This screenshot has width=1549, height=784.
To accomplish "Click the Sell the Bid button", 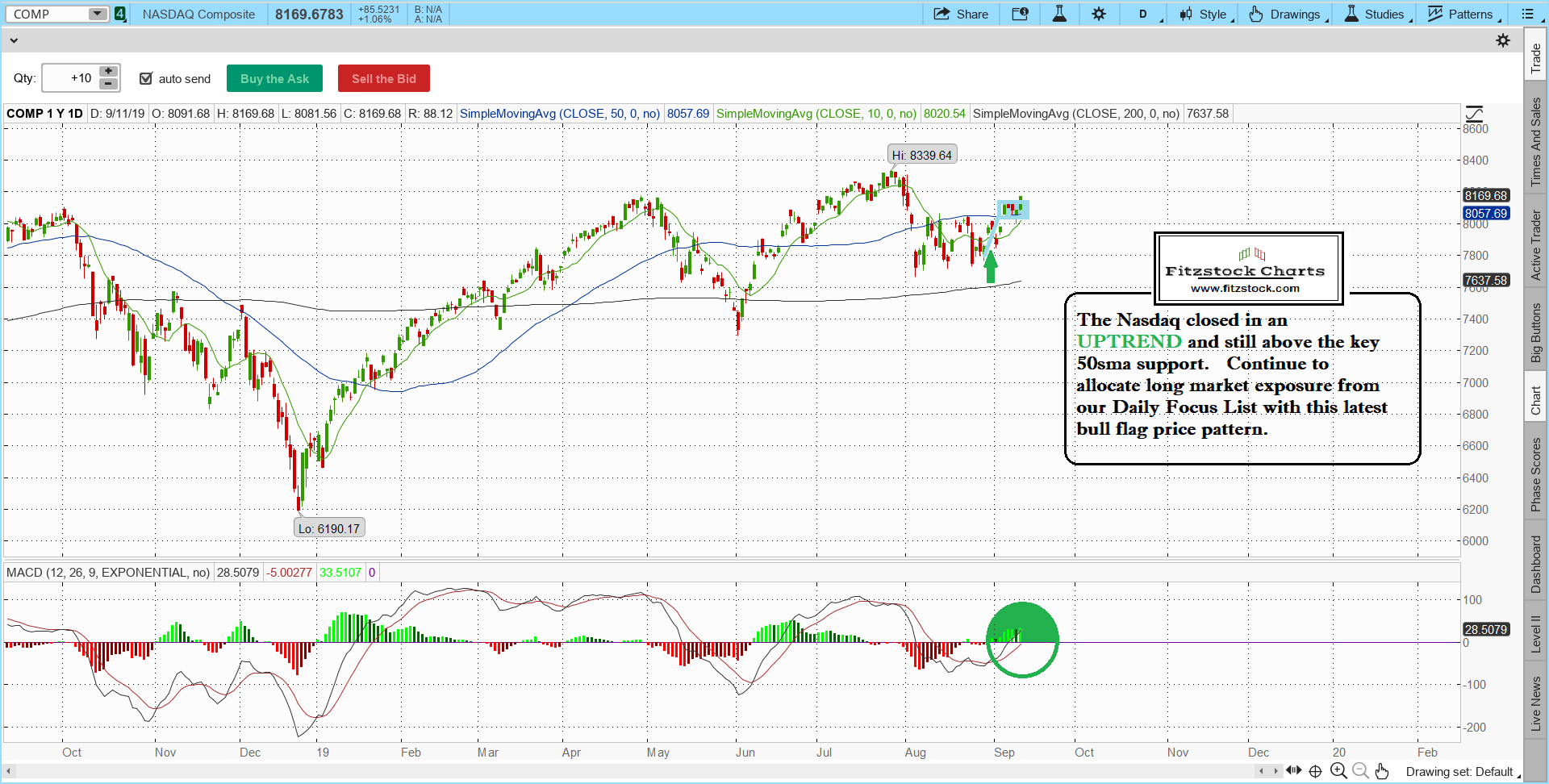I will [384, 78].
